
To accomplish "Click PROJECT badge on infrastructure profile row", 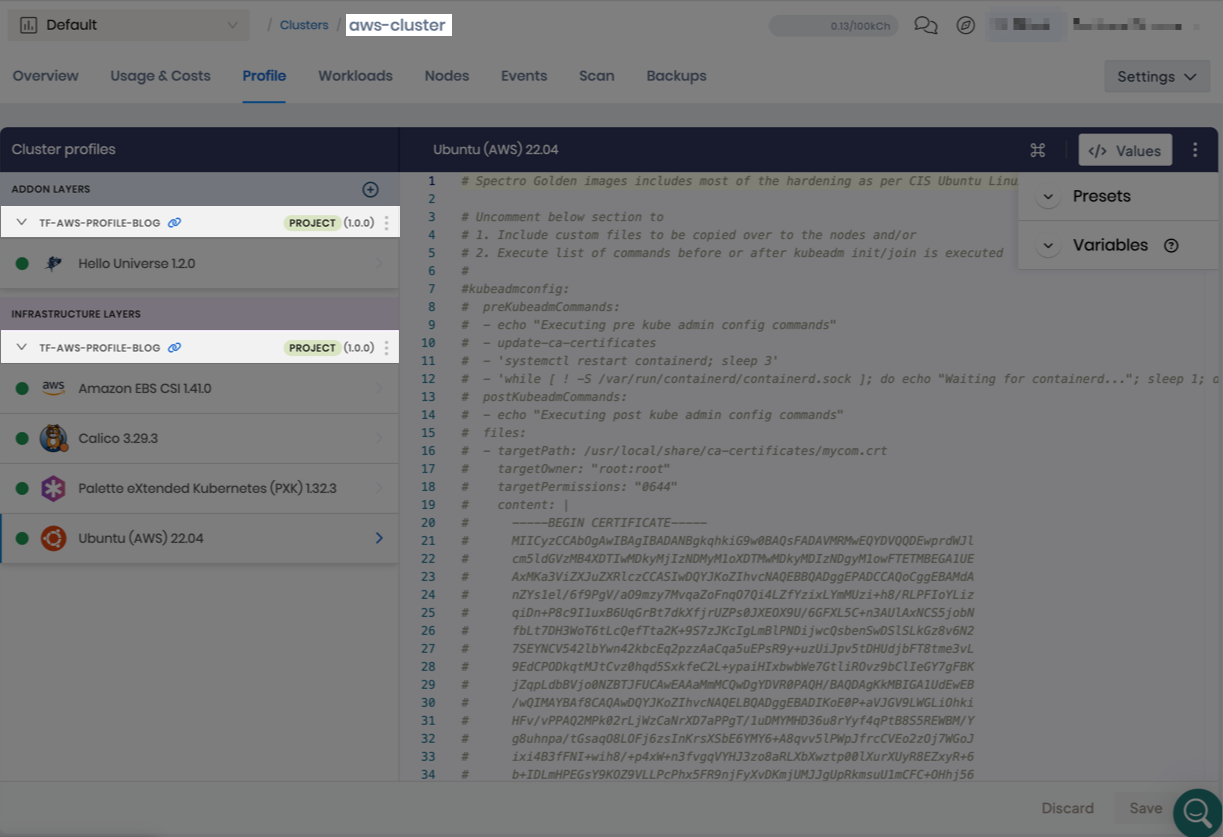I will click(312, 348).
